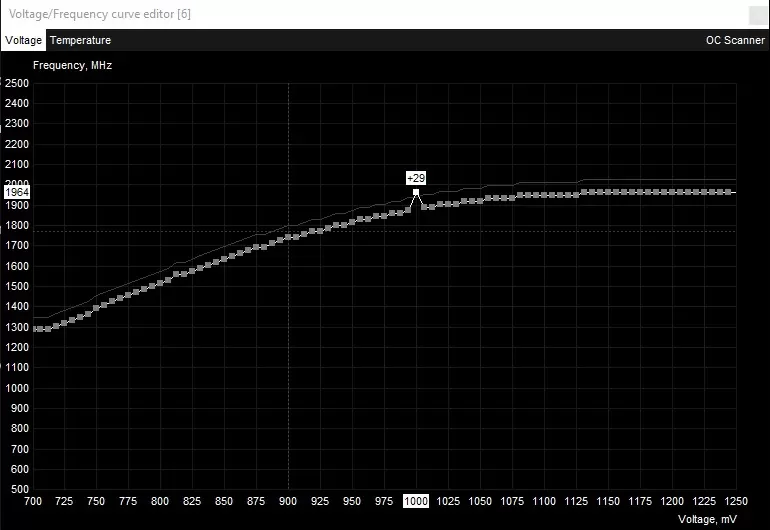The width and height of the screenshot is (770, 530).
Task: Select the first curve point at 700 mV
Action: [x=34, y=329]
